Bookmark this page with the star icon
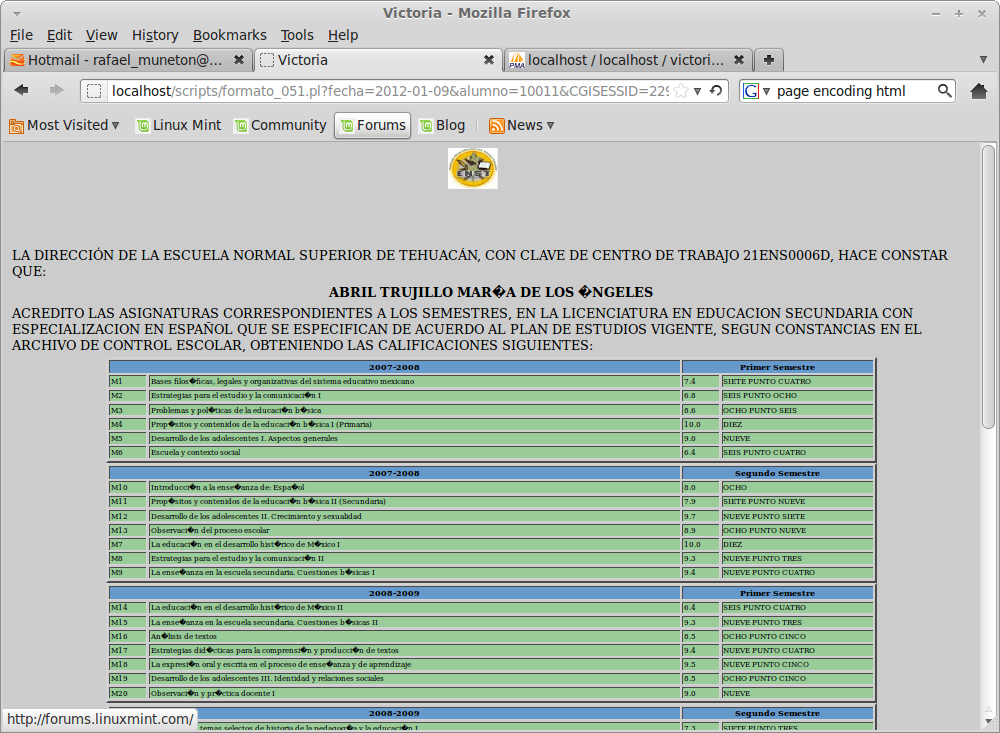The image size is (1000, 733). [681, 91]
